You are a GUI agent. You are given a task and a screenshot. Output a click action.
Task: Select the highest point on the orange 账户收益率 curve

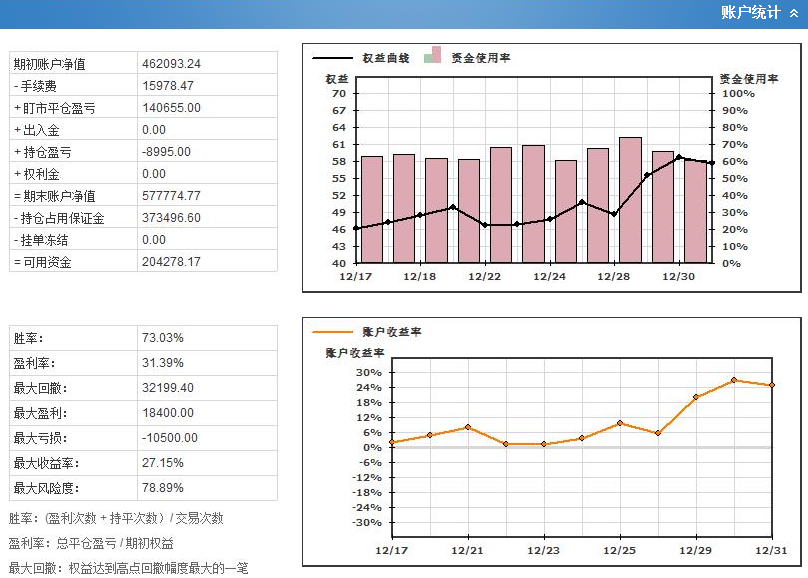tap(734, 380)
